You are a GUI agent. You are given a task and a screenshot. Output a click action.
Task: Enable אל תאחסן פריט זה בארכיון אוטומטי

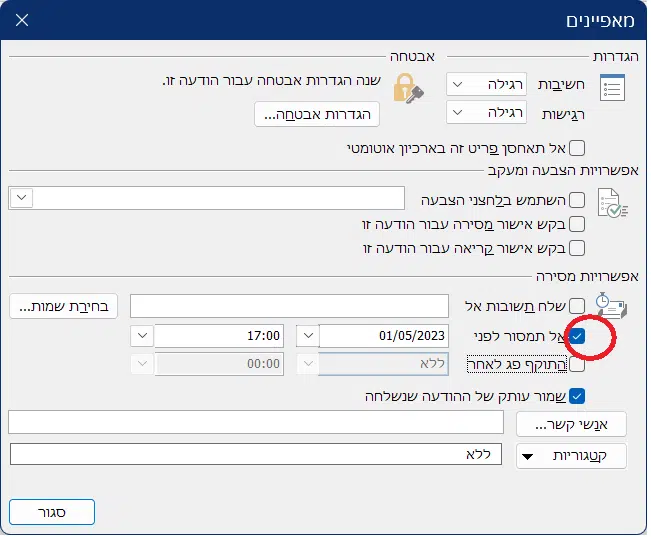click(577, 148)
